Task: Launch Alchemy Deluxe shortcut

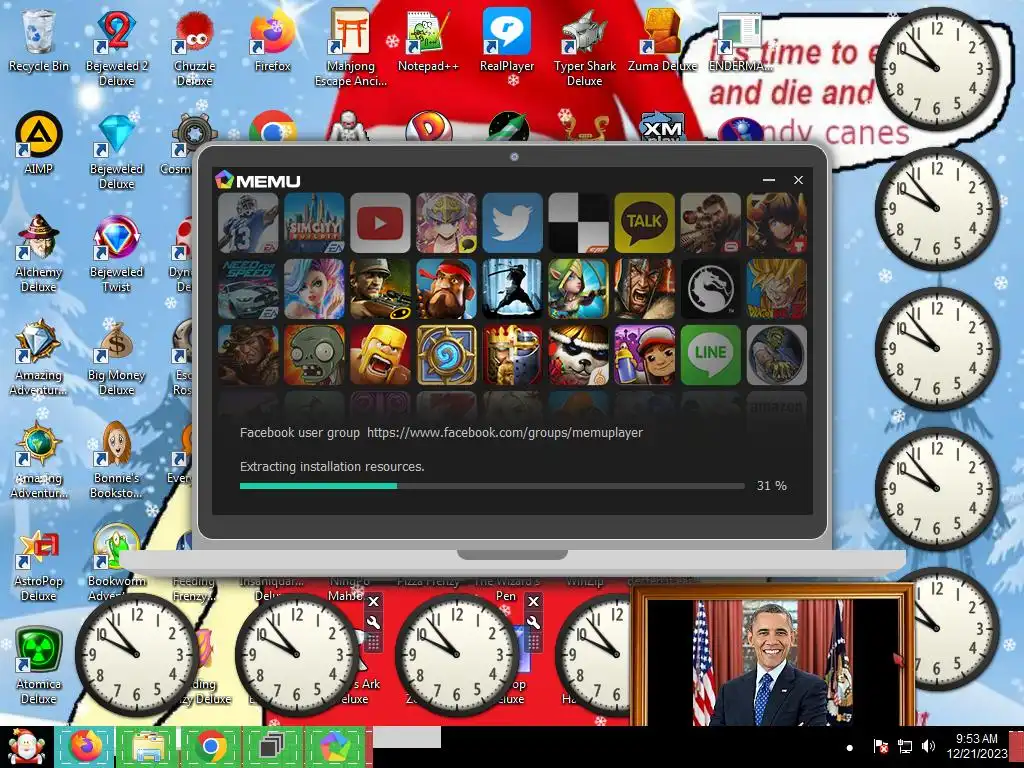Action: 39,253
